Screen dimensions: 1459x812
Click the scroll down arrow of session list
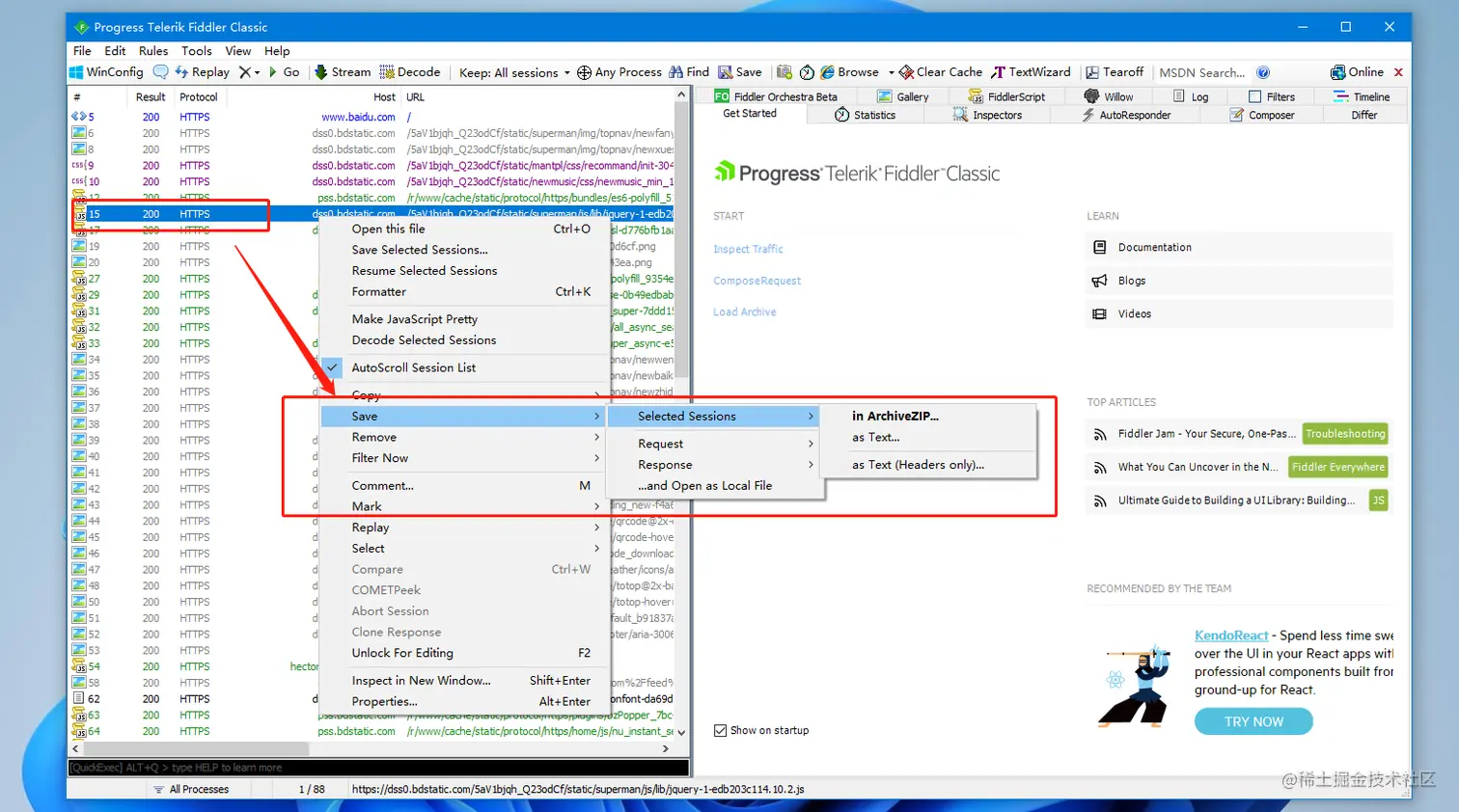681,733
